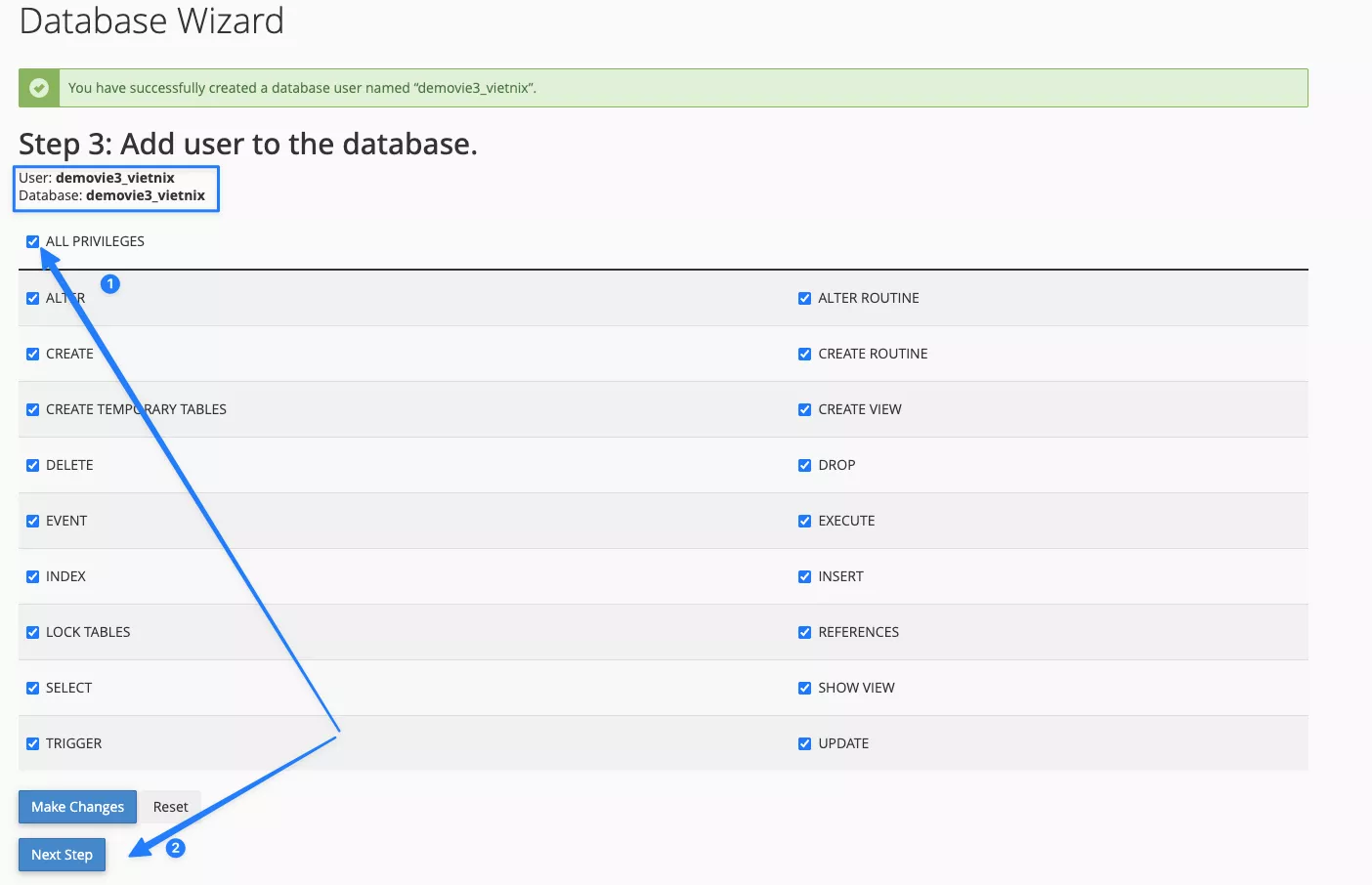Toggle the DELETE privilege checkbox
Viewport: 1372px width, 885px height.
point(32,465)
